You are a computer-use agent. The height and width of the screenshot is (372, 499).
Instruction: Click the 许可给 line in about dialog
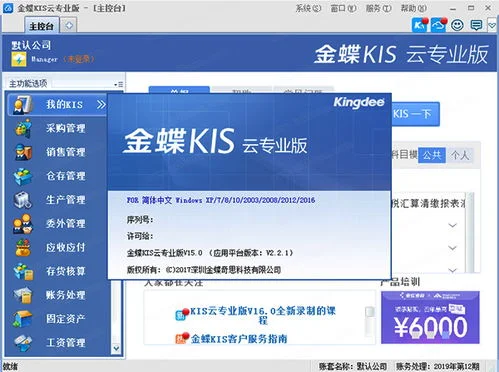click(140, 236)
